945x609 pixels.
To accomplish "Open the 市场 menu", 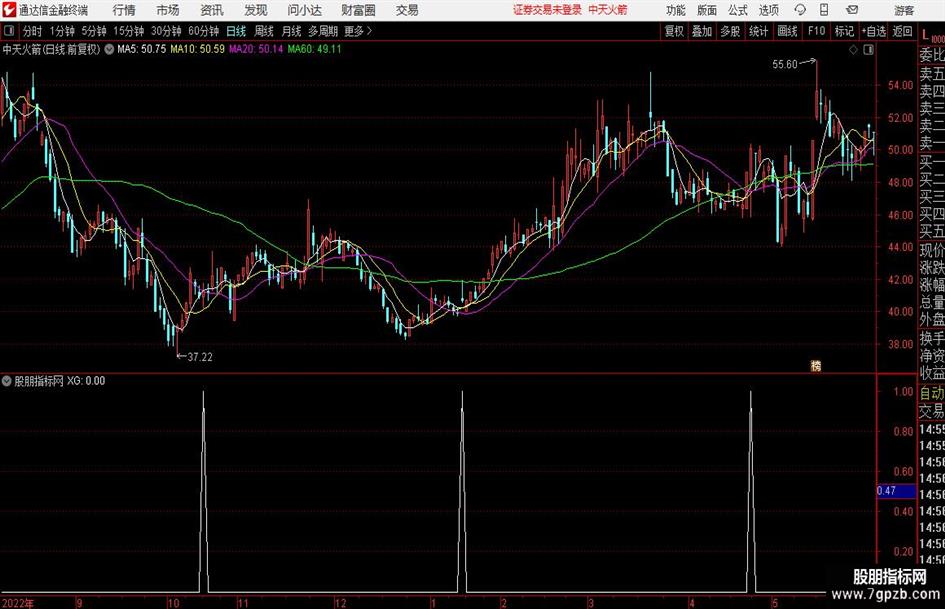I will (x=168, y=10).
